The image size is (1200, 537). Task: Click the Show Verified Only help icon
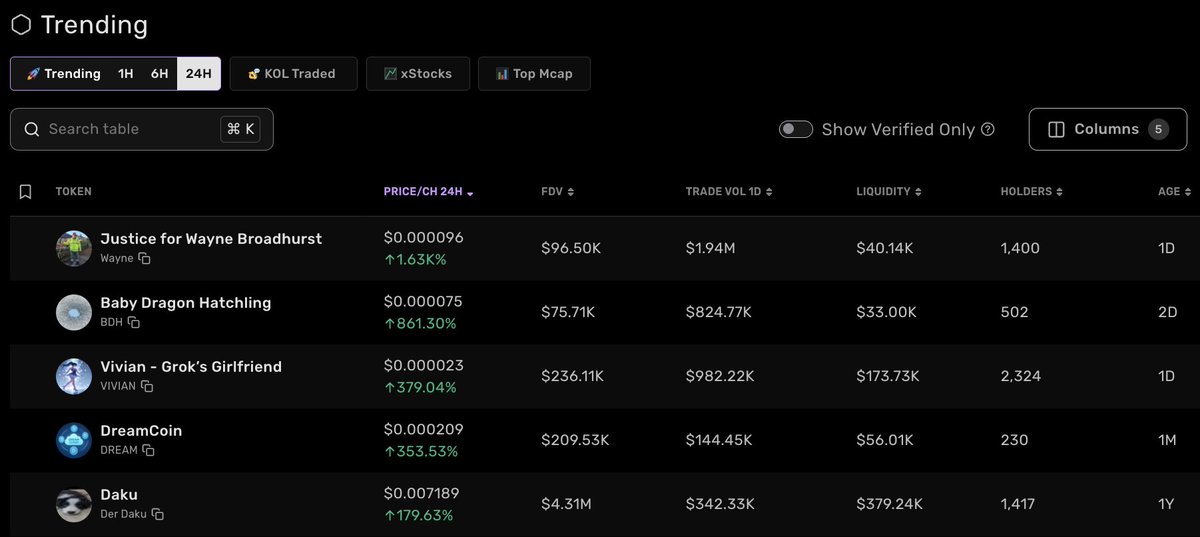pos(988,129)
